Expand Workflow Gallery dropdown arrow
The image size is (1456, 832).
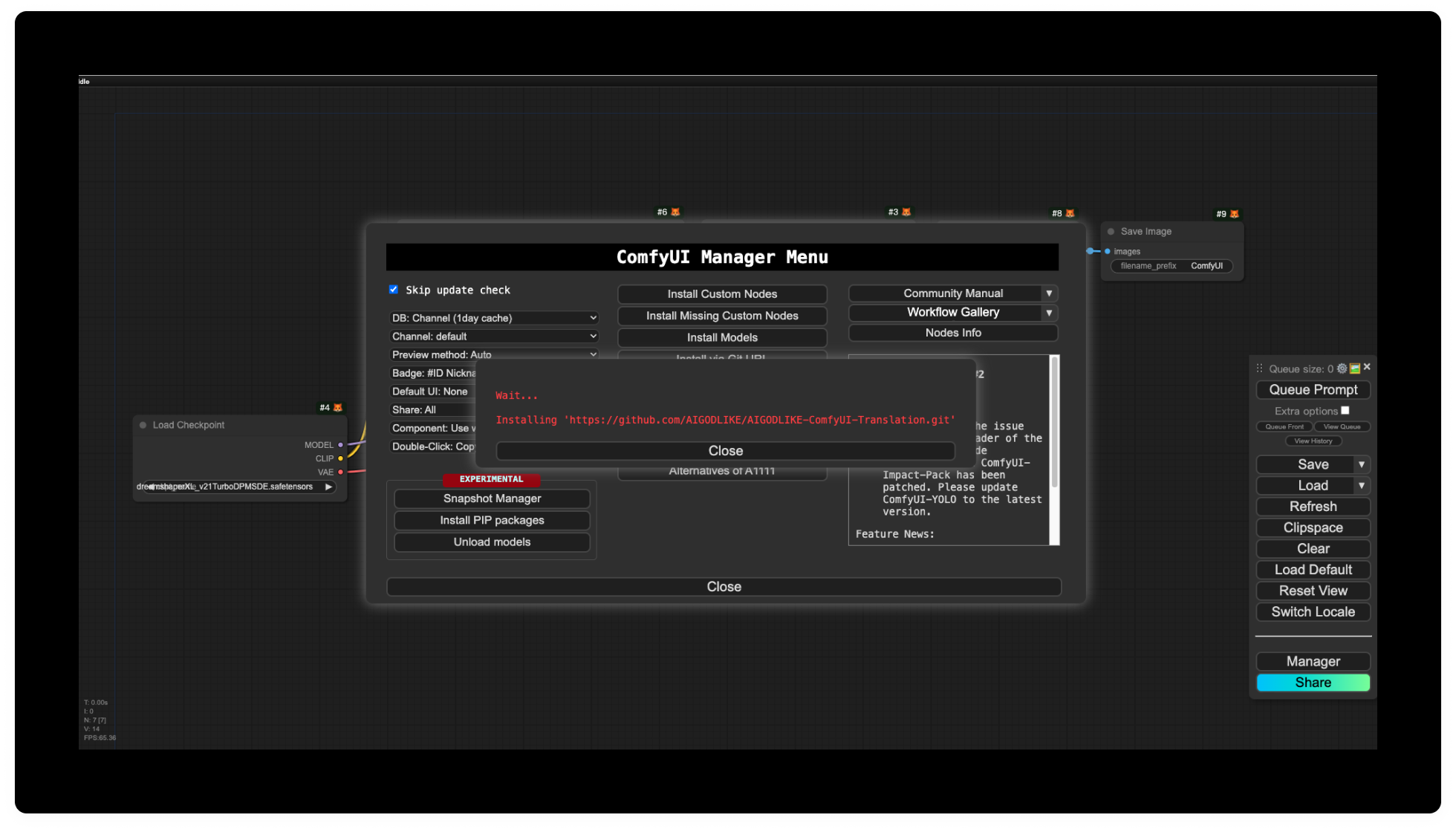(x=1049, y=313)
